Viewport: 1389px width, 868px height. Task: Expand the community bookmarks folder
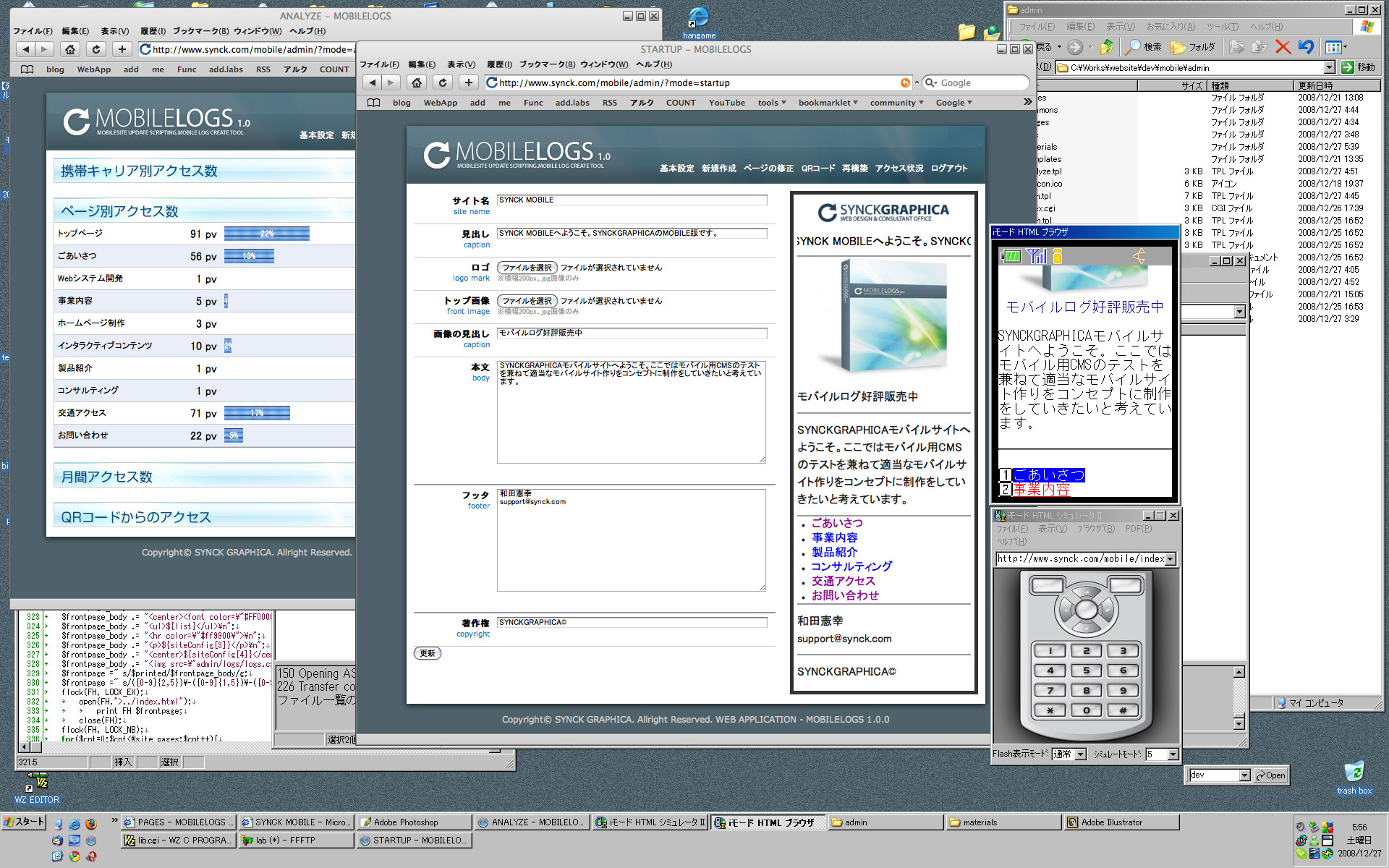coord(897,103)
